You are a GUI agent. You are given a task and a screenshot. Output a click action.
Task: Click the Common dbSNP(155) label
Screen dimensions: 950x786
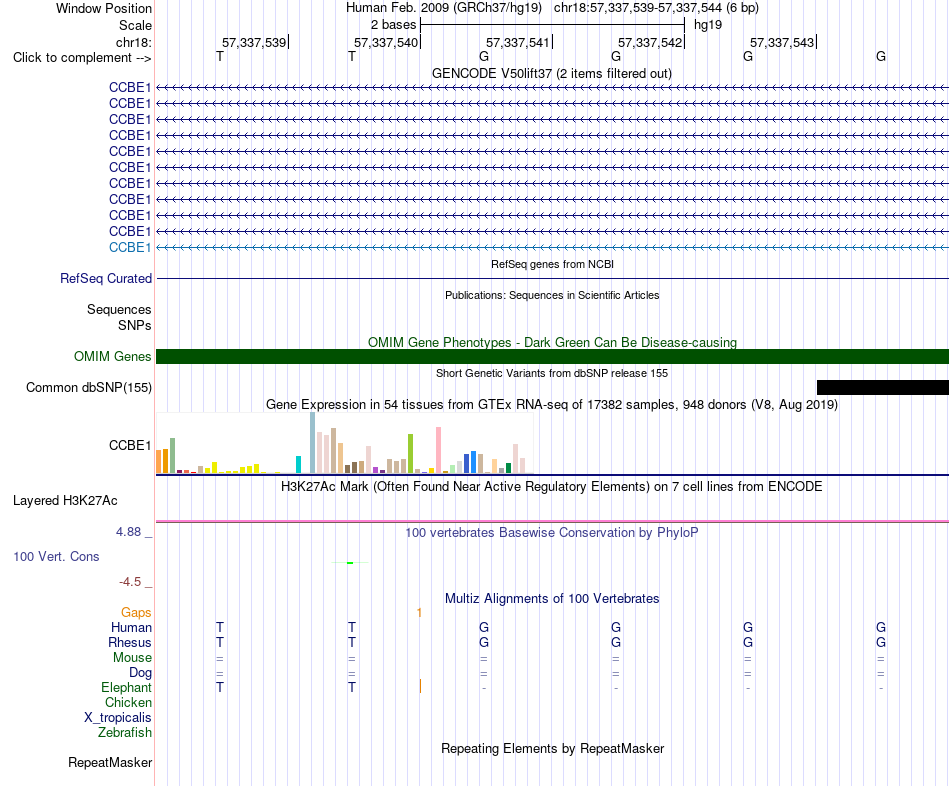[x=88, y=387]
